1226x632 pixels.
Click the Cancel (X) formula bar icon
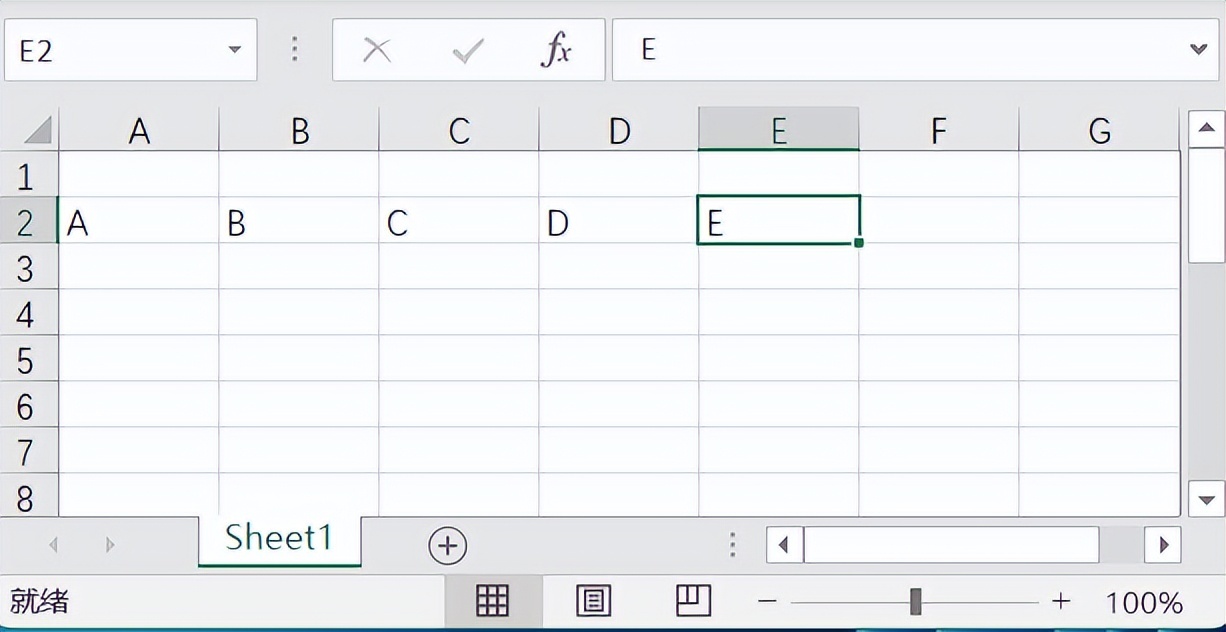tap(377, 50)
